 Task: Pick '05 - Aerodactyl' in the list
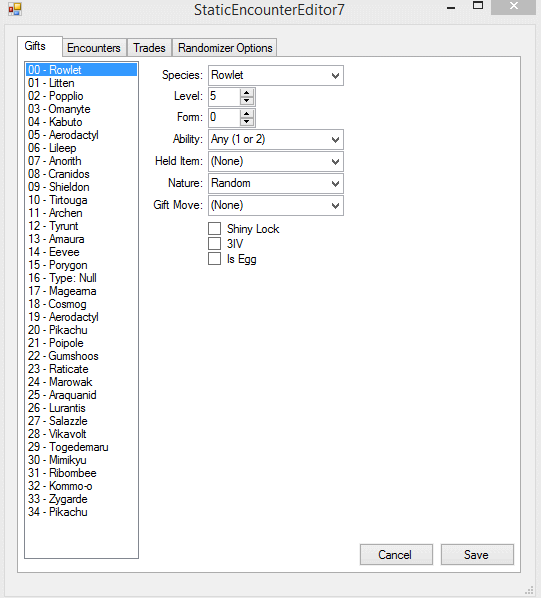(81, 135)
